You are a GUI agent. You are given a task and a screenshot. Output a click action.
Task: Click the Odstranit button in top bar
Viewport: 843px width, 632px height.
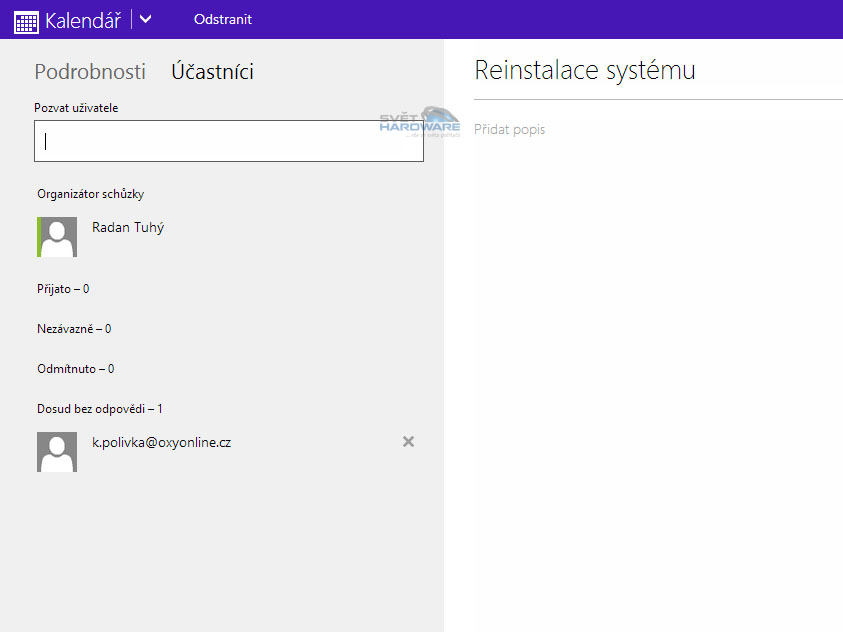tap(223, 19)
